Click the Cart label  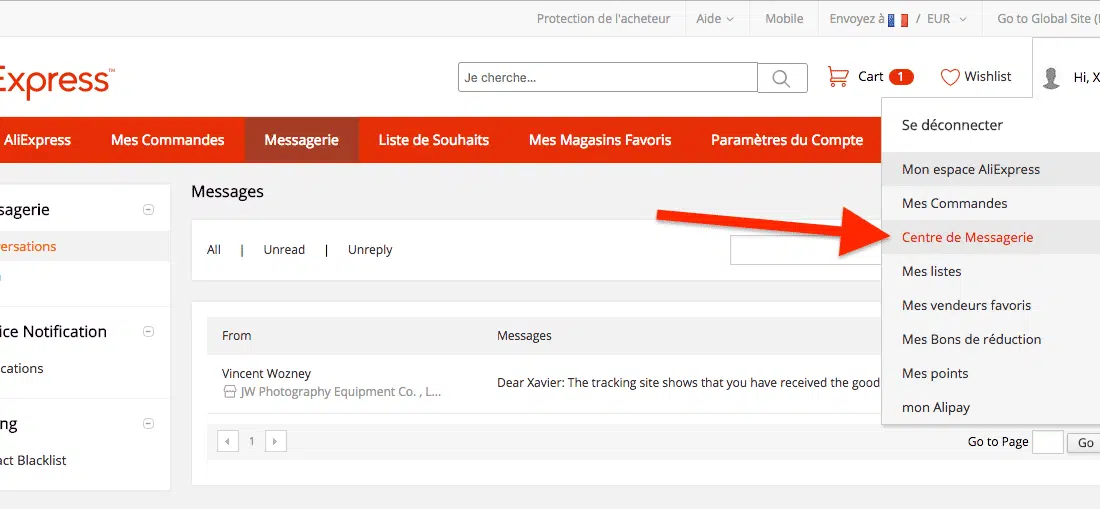(871, 76)
